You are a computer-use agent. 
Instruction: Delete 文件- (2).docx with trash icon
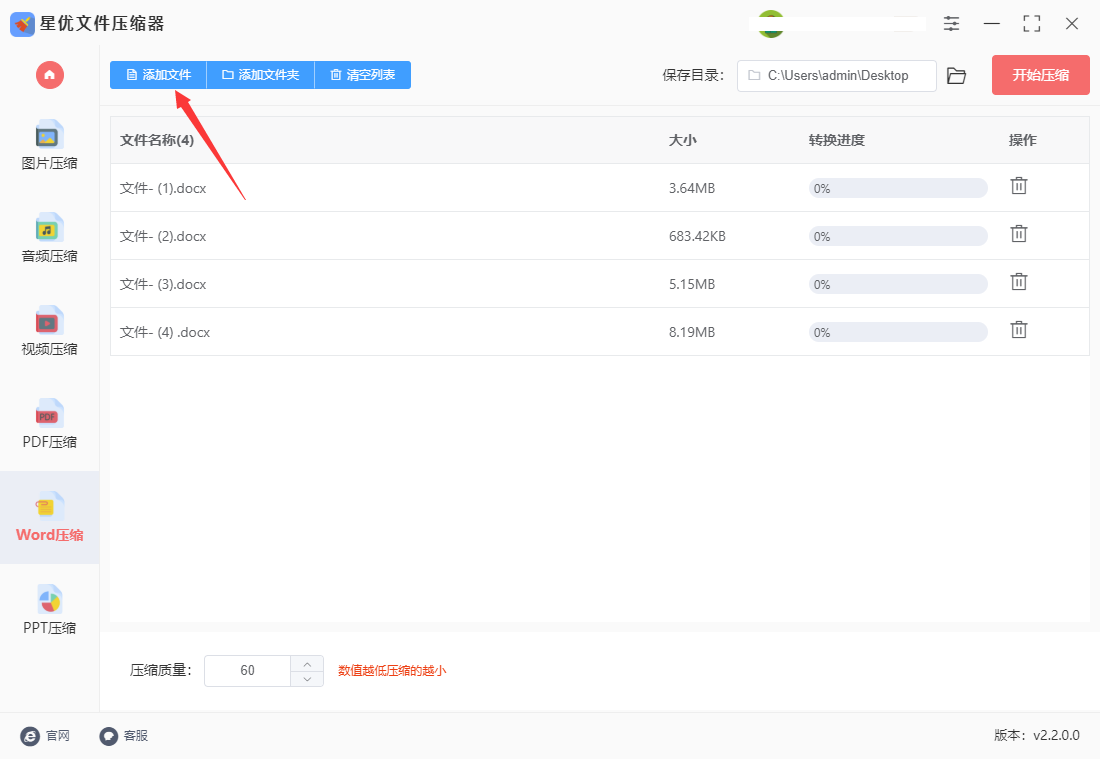click(1019, 234)
